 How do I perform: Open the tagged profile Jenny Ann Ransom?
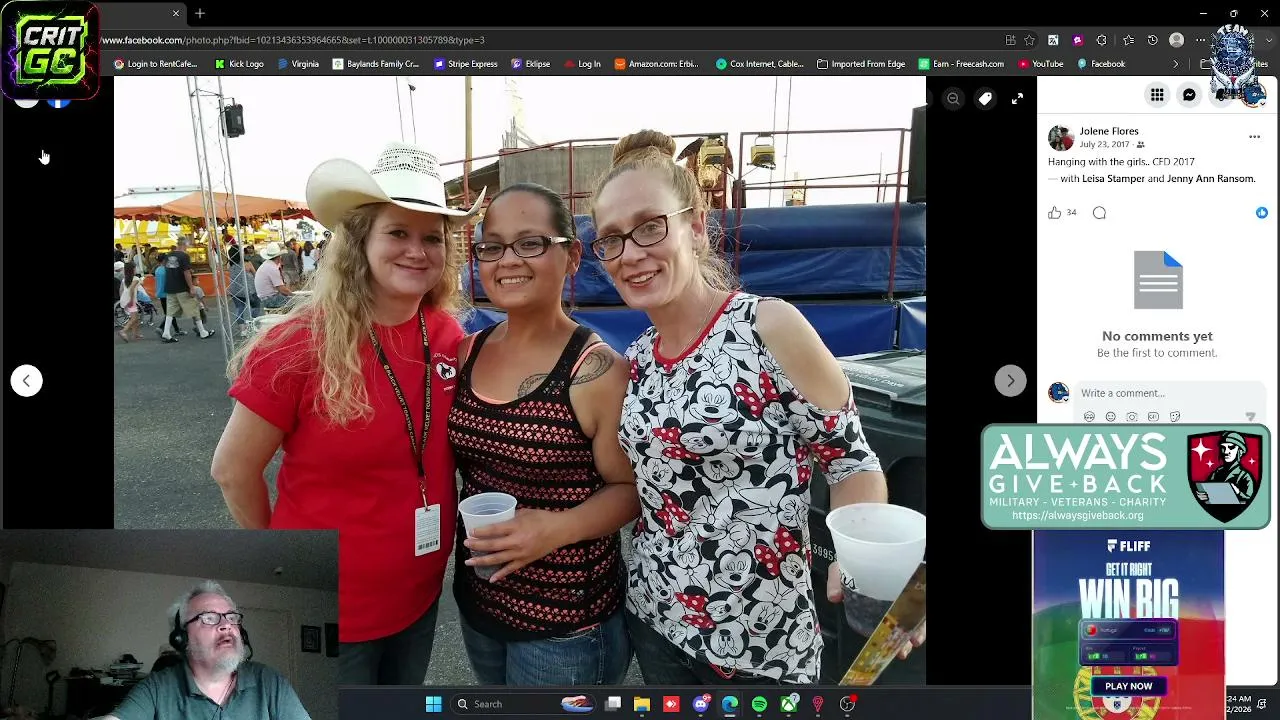(x=1210, y=179)
